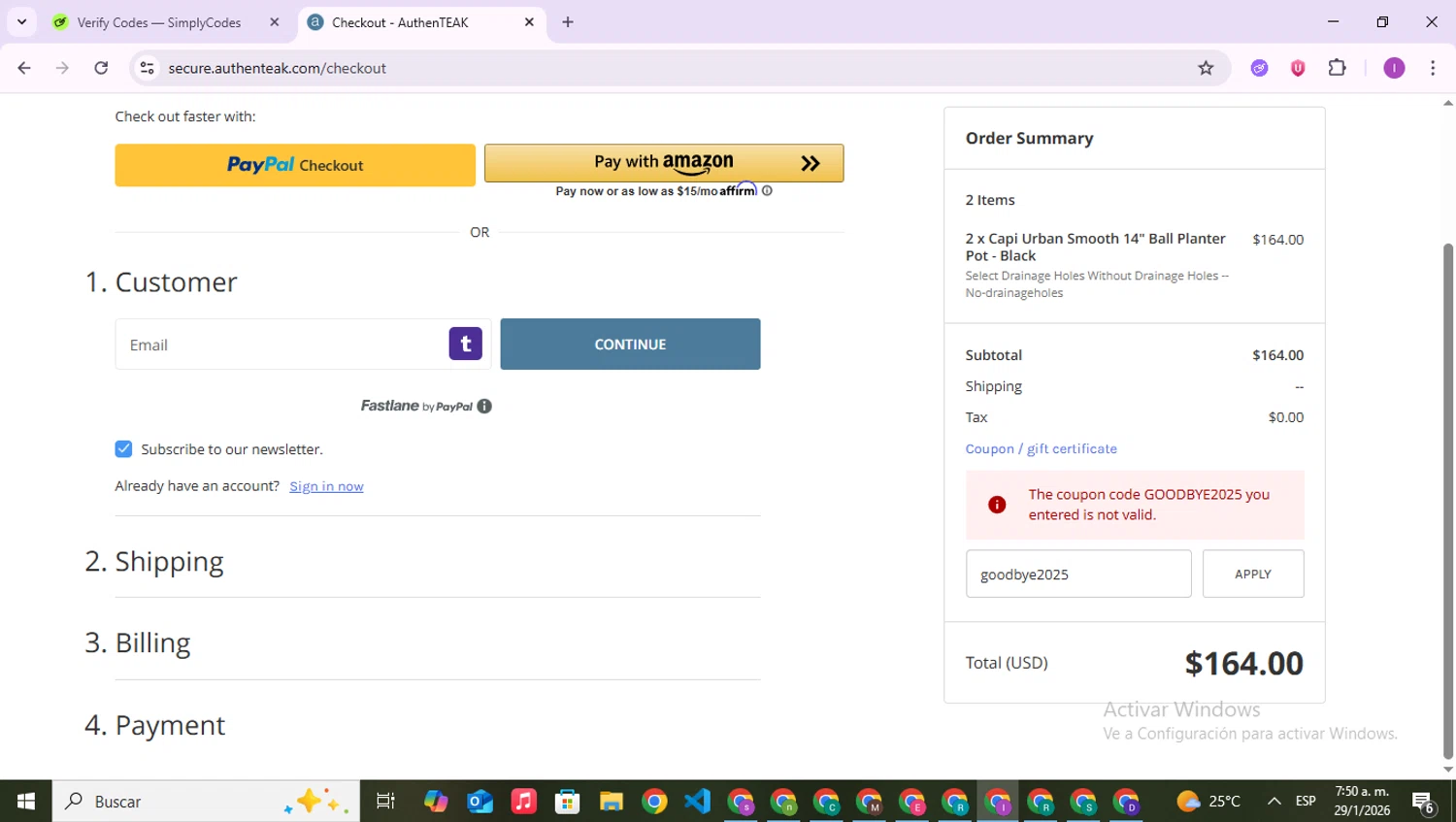View site information icon in address bar
The image size is (1456, 822).
click(x=148, y=68)
